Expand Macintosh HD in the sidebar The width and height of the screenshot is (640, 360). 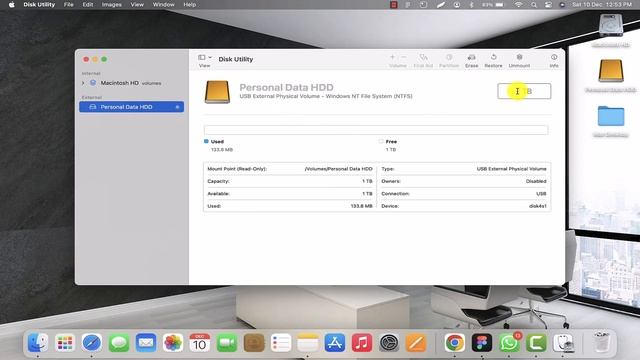click(x=83, y=83)
